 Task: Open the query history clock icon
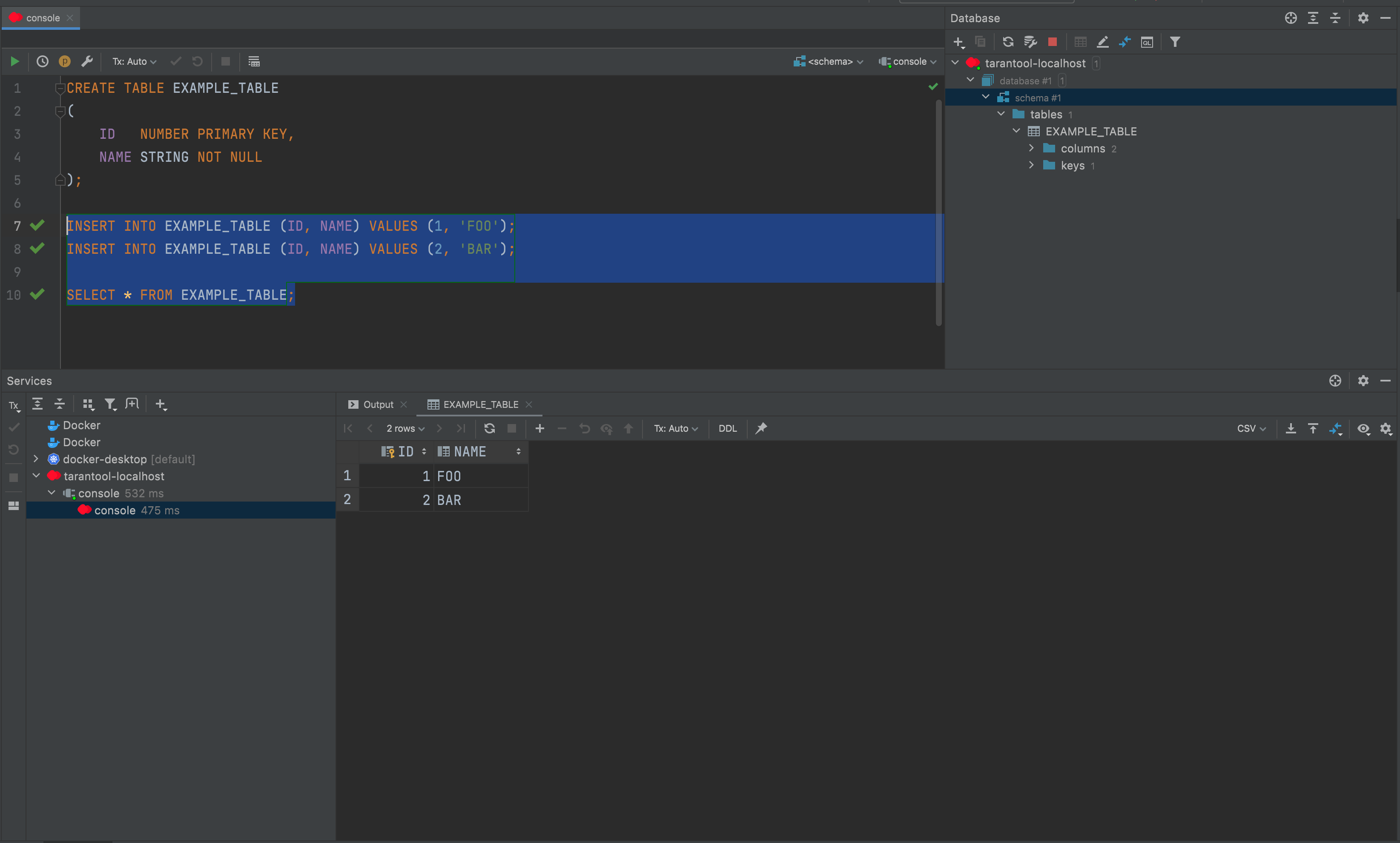[43, 61]
